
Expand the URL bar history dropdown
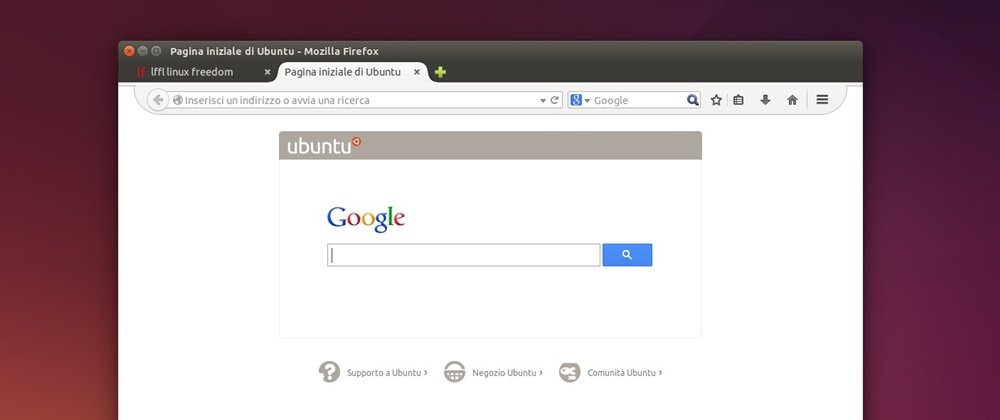coord(543,101)
